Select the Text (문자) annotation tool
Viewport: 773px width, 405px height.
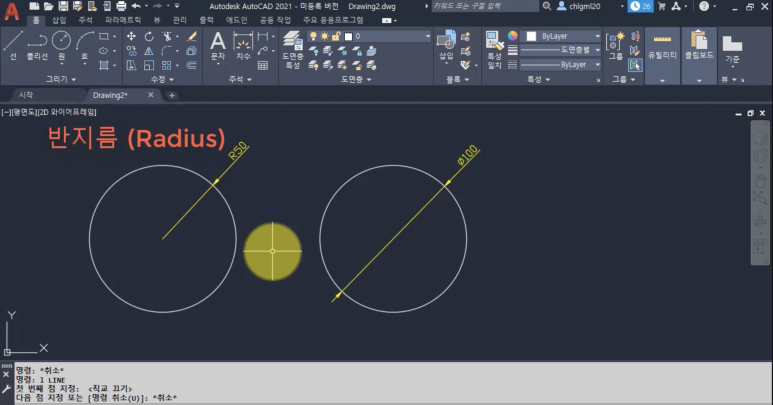(217, 45)
